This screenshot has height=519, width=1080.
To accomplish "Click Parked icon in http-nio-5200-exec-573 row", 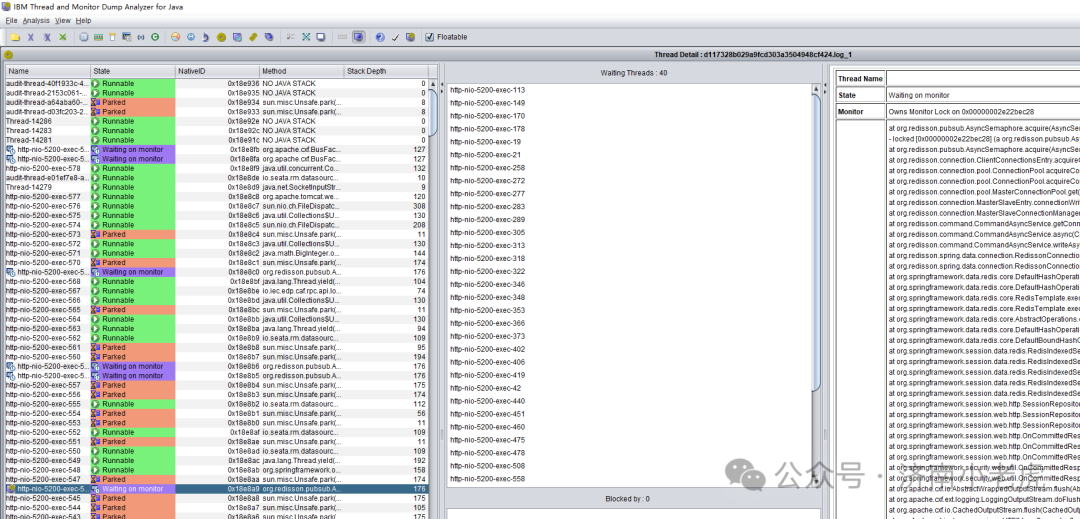I will pyautogui.click(x=96, y=235).
